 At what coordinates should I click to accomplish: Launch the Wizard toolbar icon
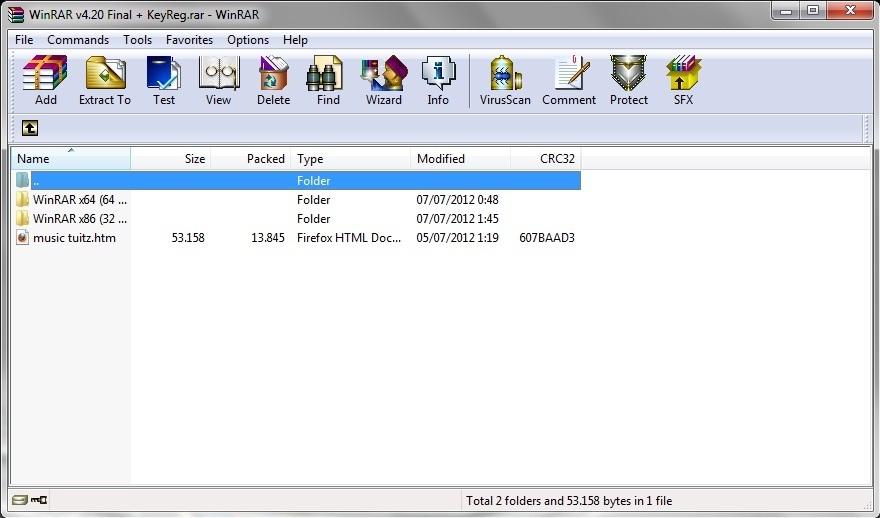coord(384,73)
